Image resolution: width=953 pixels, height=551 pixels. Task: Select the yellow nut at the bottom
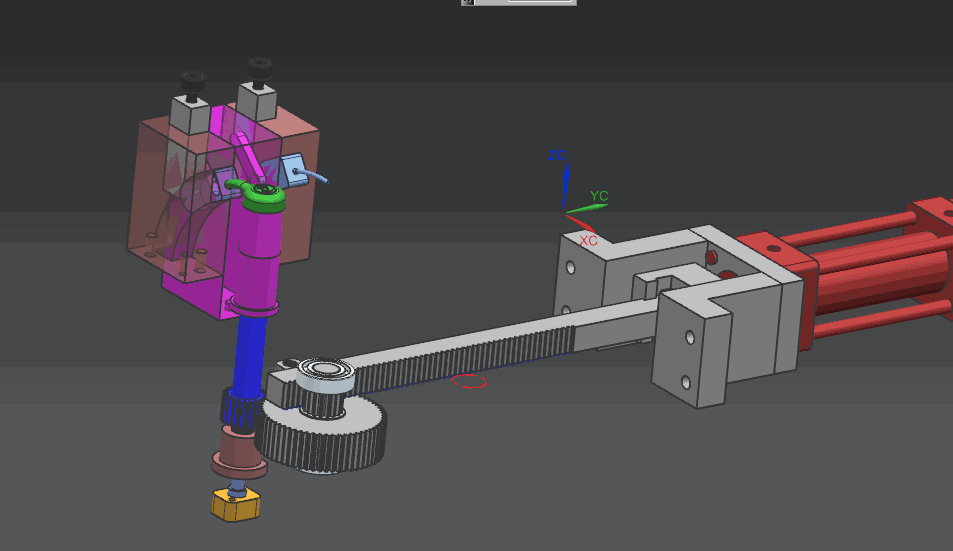pyautogui.click(x=237, y=505)
